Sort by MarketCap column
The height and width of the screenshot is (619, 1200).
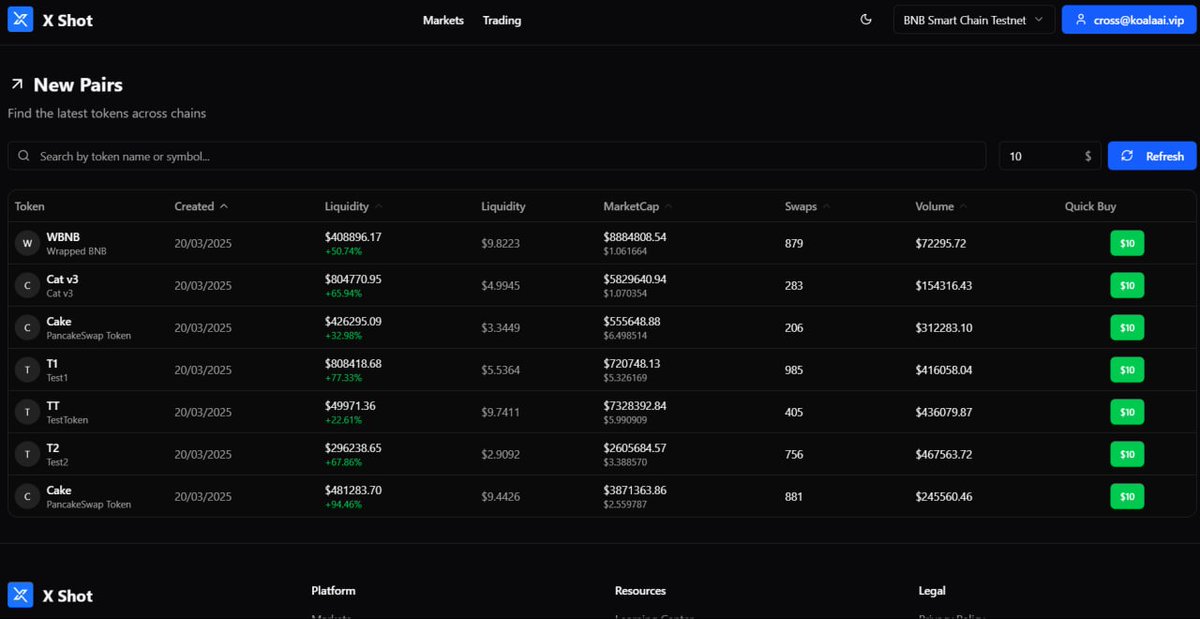coord(638,206)
